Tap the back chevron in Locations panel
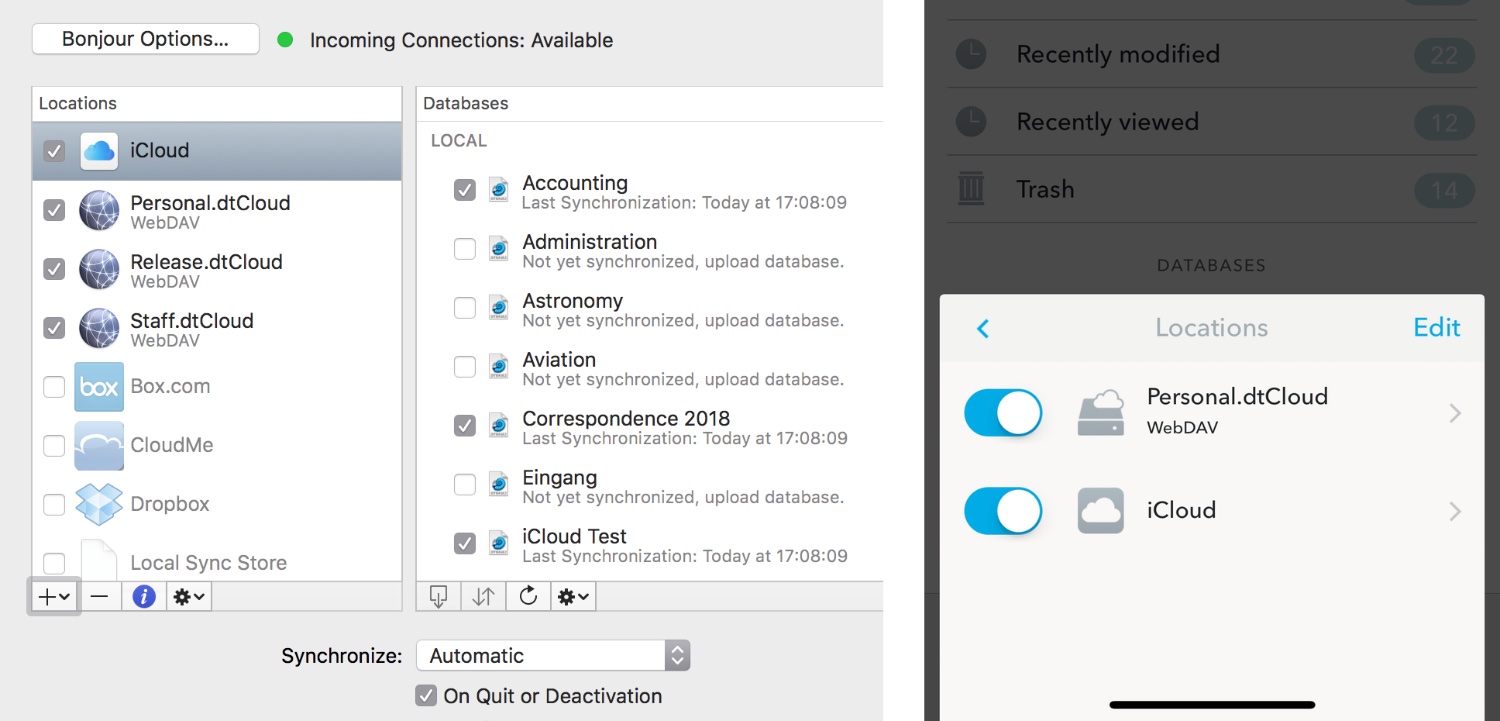1500x721 pixels. pos(983,328)
